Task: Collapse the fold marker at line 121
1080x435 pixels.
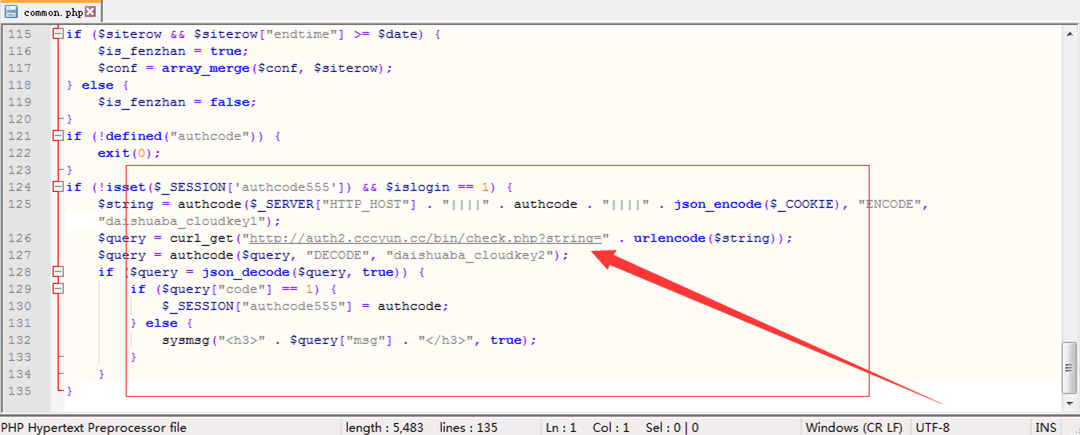Action: coord(58,136)
